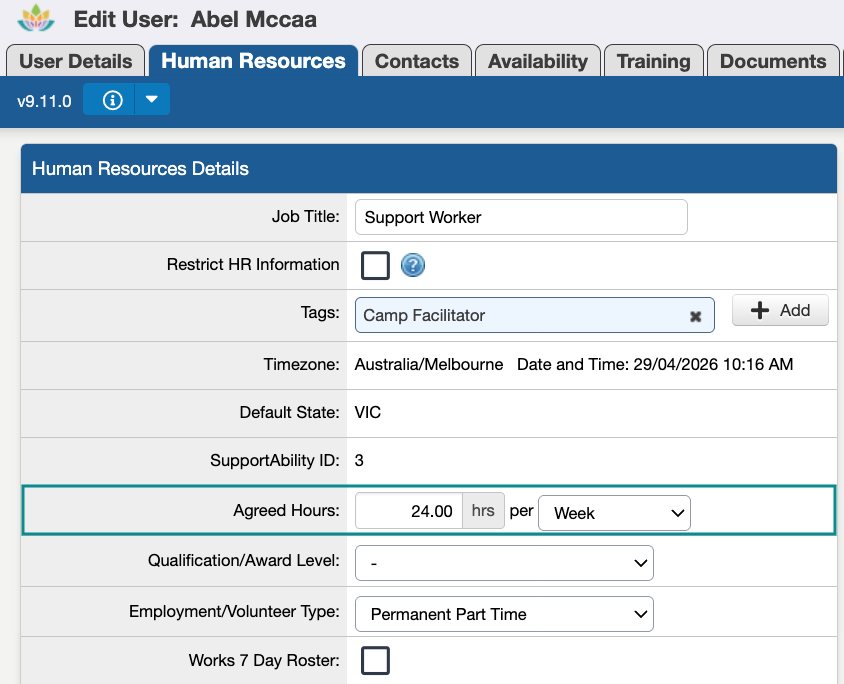Open Employment/Volunteer Type dropdown
844x684 pixels.
click(x=504, y=614)
